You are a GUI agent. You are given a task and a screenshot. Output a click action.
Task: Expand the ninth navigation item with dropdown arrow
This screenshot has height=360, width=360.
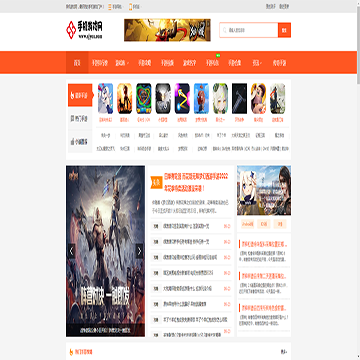[x=257, y=63]
